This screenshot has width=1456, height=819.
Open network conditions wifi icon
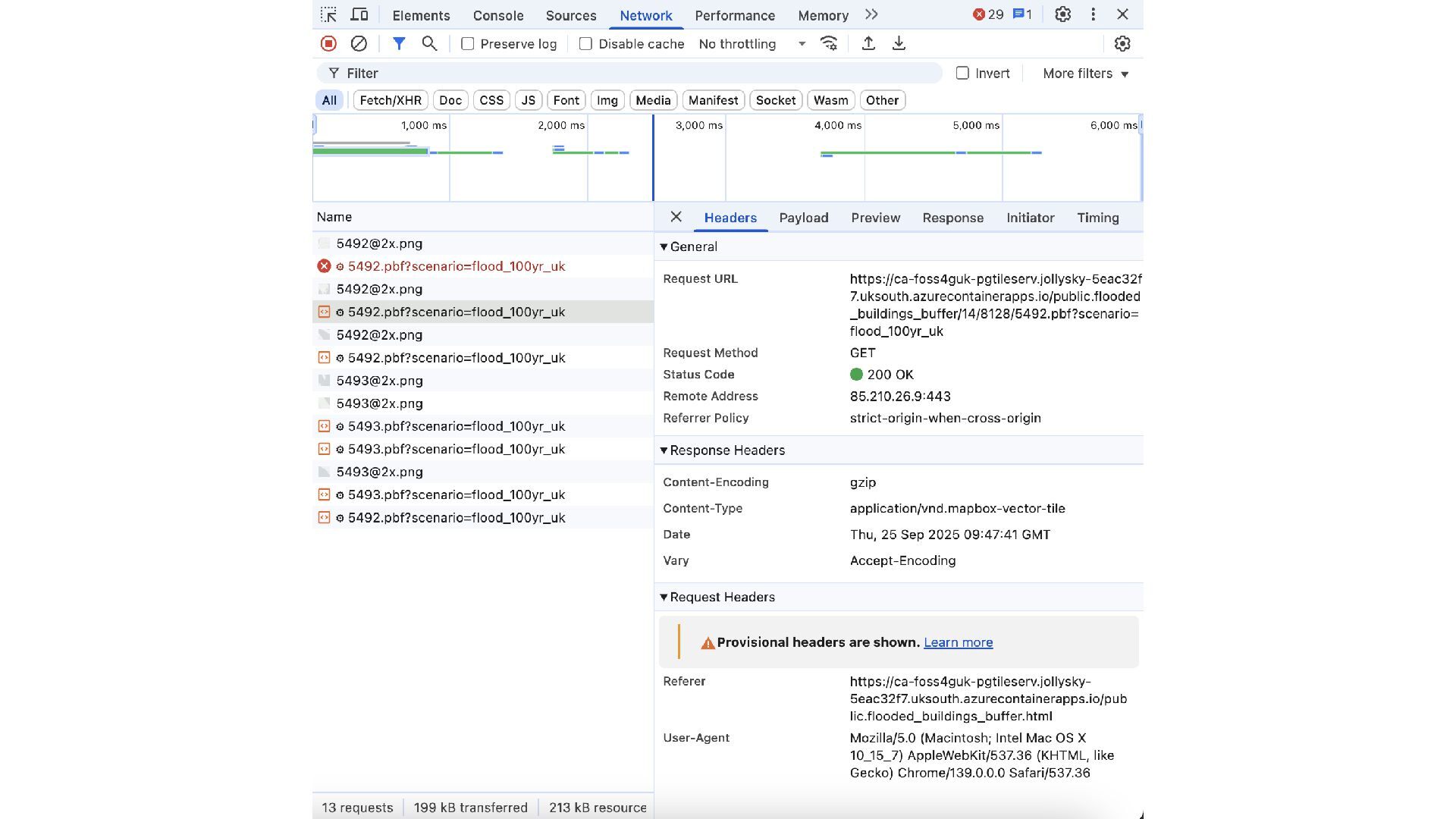(x=829, y=44)
